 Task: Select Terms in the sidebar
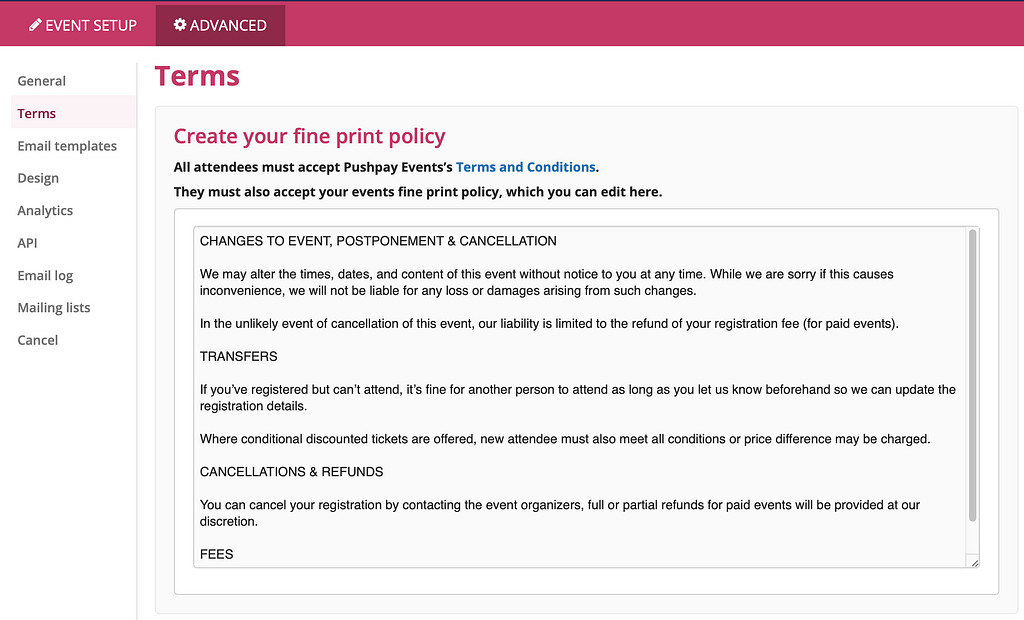[37, 113]
